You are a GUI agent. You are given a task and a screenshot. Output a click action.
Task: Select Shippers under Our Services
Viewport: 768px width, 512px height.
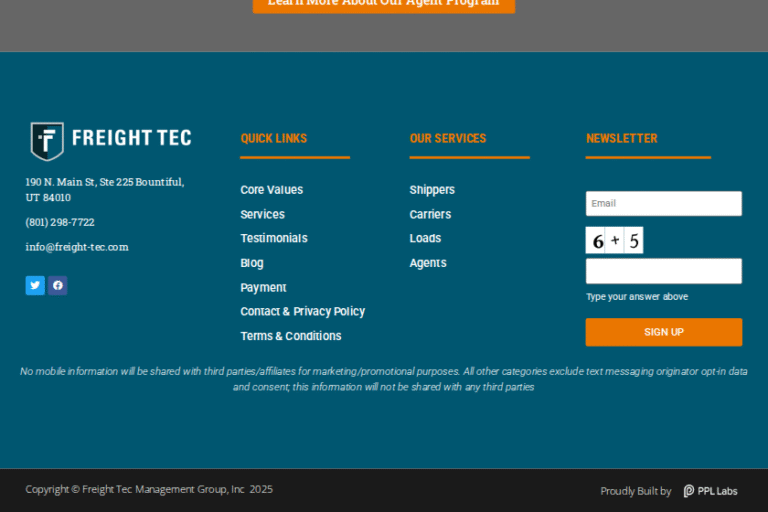tap(432, 190)
